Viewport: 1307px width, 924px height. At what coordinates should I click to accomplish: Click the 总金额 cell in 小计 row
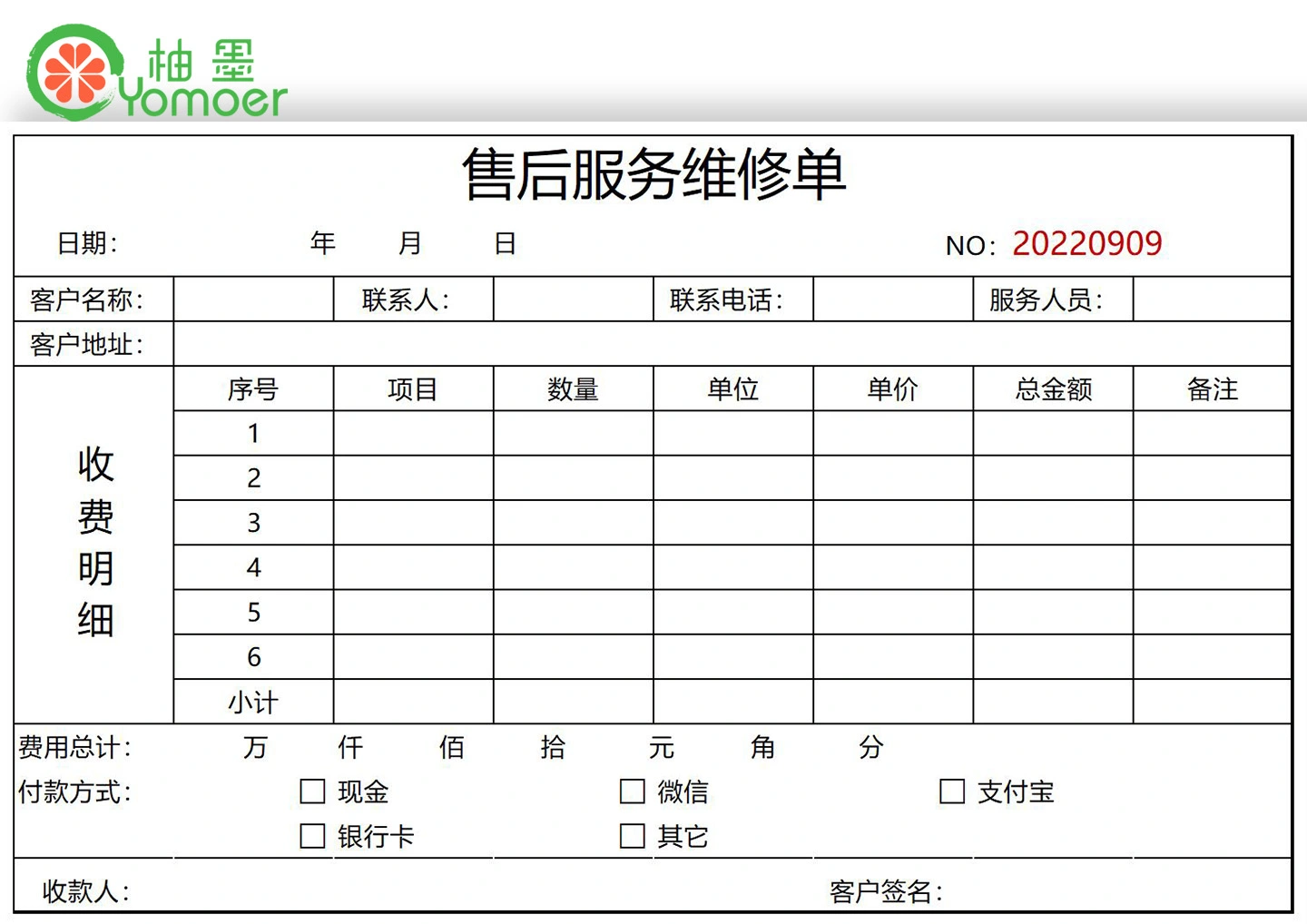1053,702
